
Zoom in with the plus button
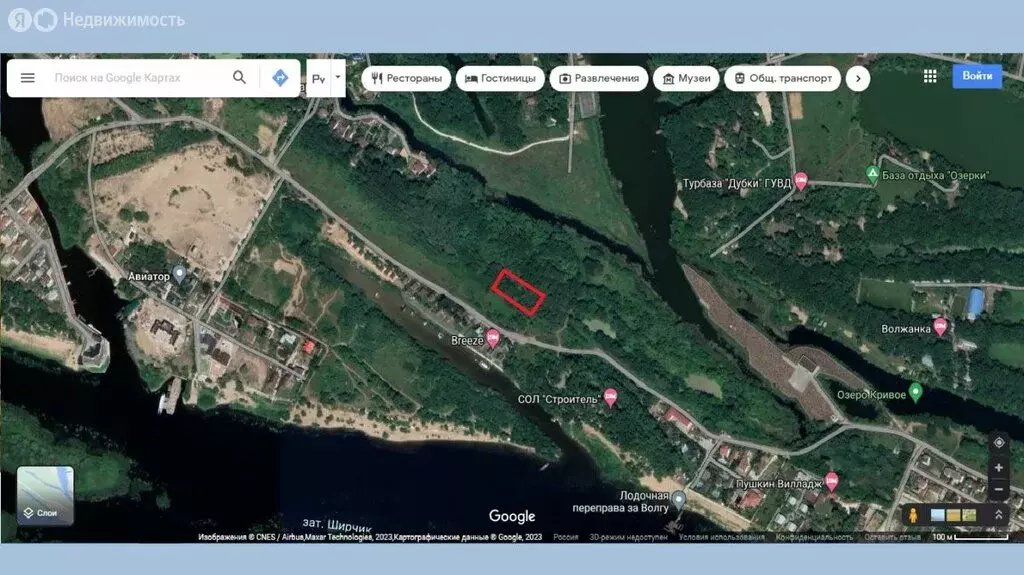pos(998,467)
